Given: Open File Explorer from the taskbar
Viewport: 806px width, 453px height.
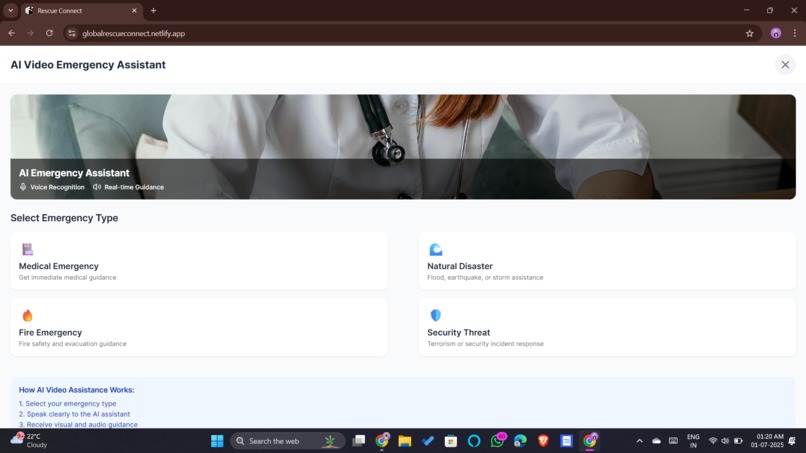Looking at the screenshot, I should tap(405, 441).
